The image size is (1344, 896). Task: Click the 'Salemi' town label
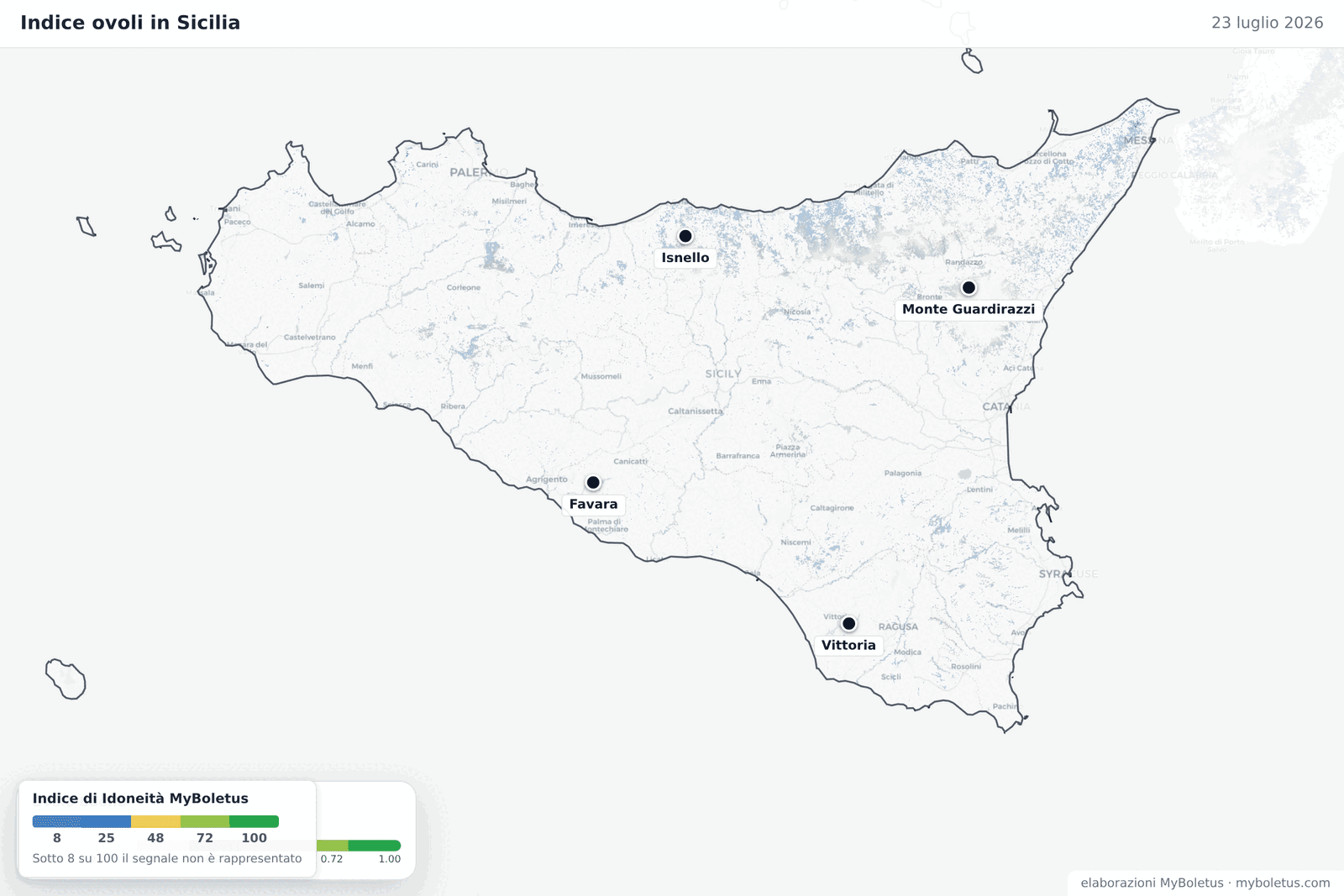click(x=311, y=286)
